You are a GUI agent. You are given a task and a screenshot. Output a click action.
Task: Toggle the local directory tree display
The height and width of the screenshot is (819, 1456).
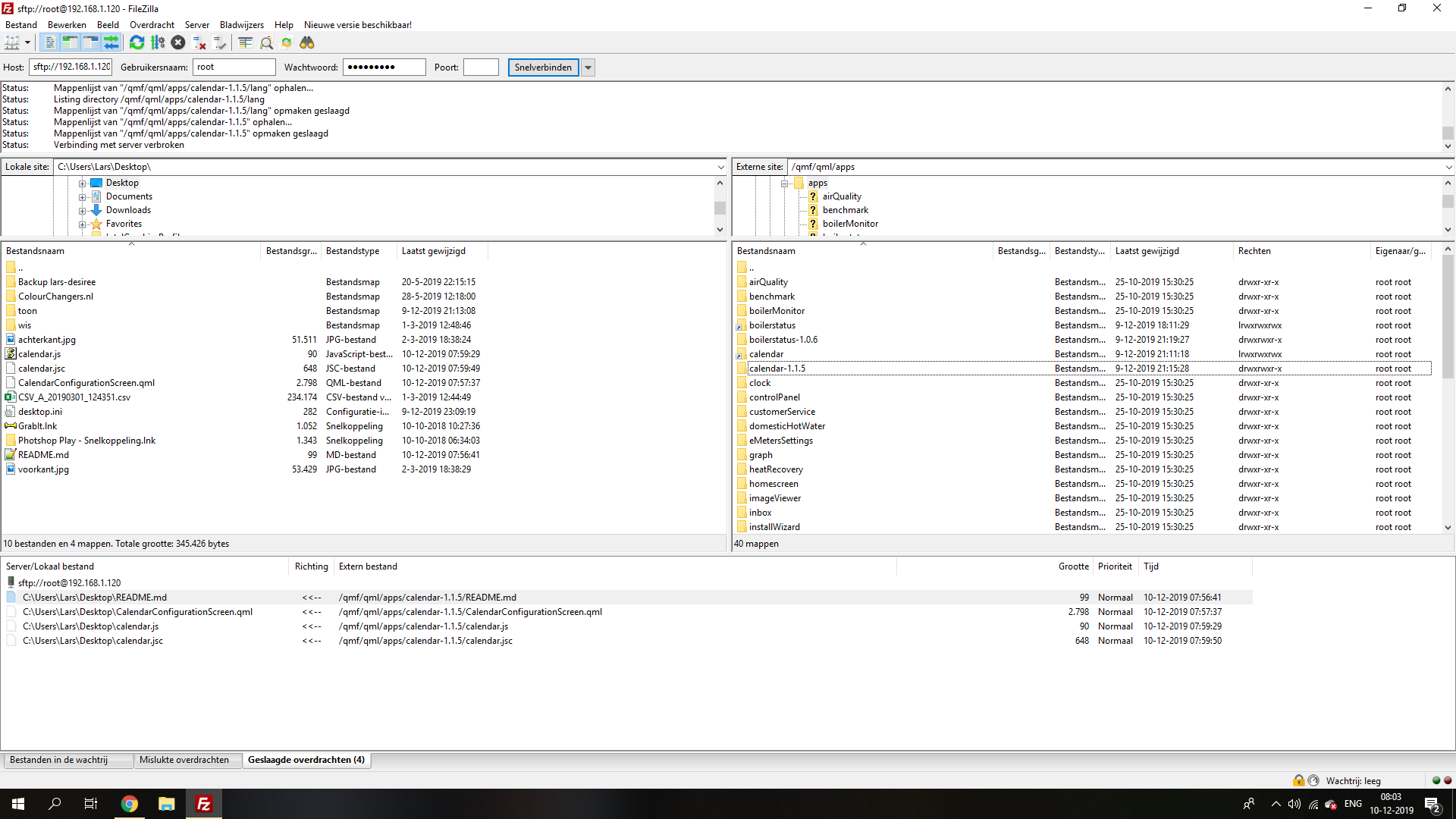[70, 42]
